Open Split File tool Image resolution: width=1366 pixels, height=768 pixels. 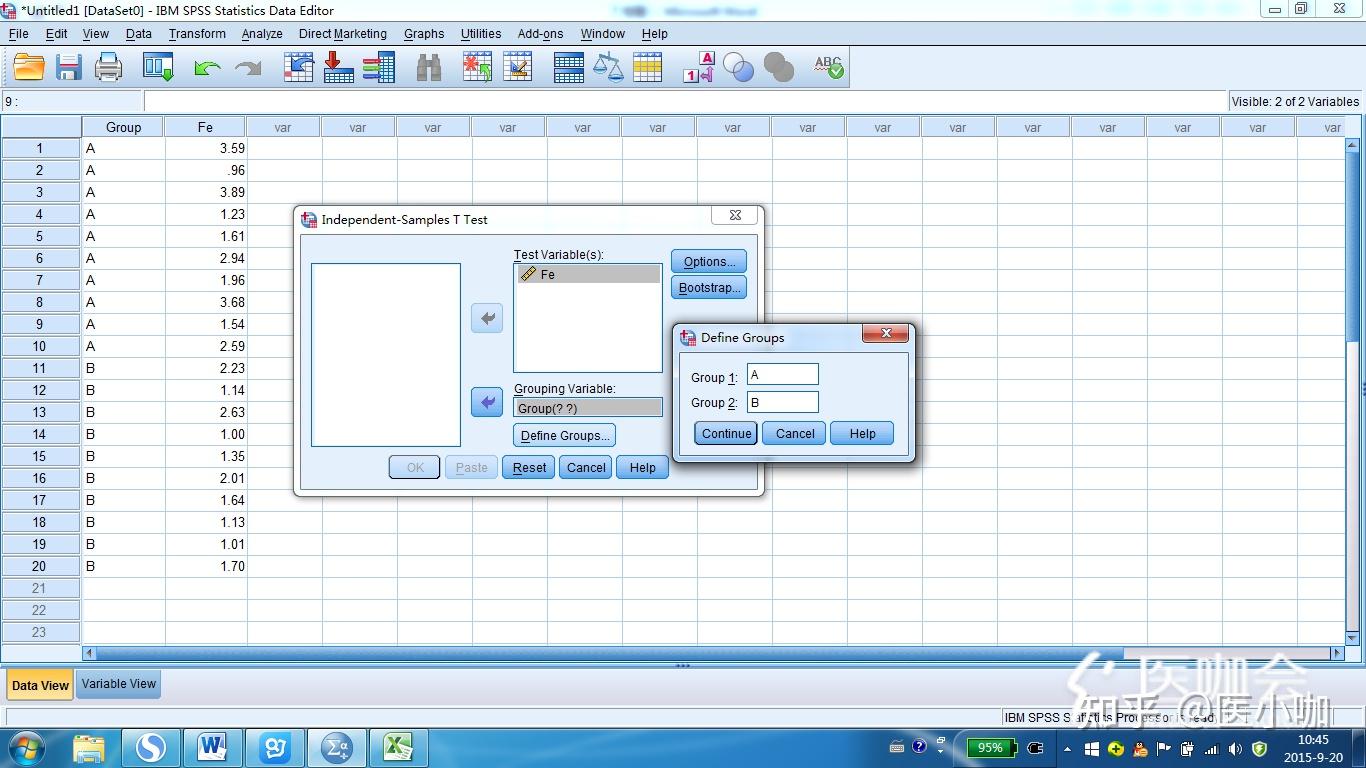(x=569, y=67)
